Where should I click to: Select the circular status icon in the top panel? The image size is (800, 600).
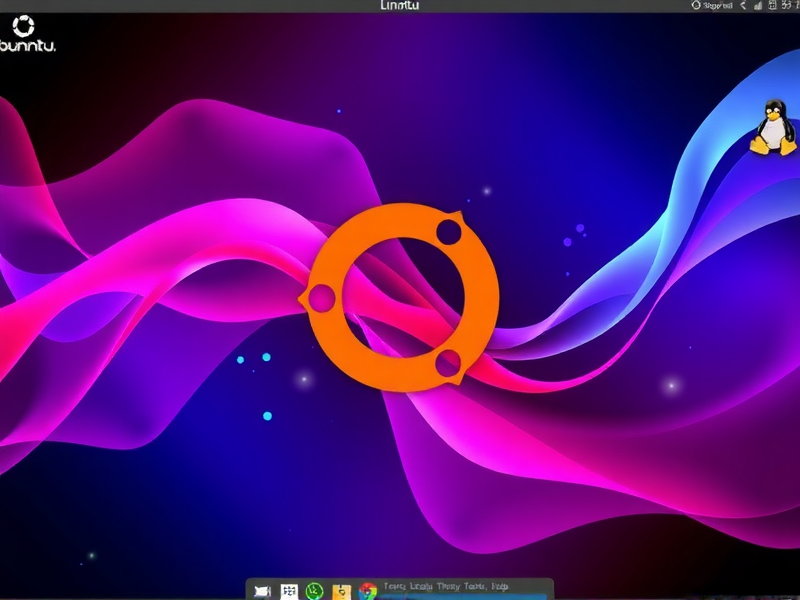[x=696, y=5]
